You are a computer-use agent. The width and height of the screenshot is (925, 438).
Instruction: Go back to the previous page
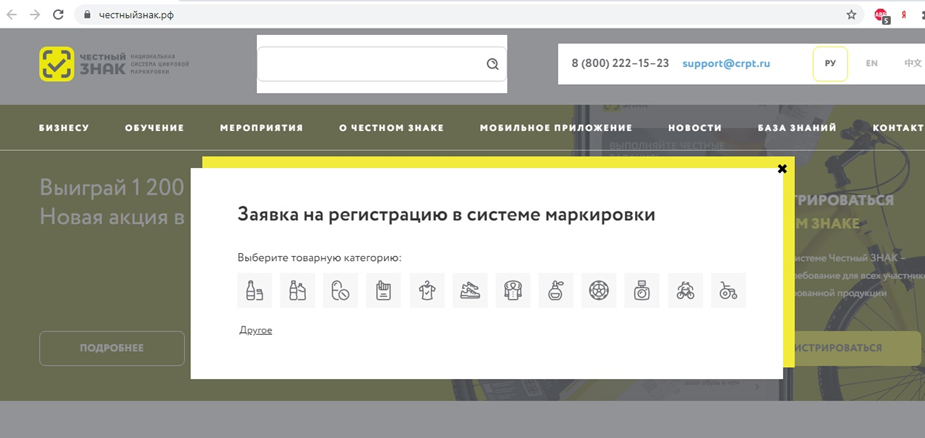click(x=11, y=15)
